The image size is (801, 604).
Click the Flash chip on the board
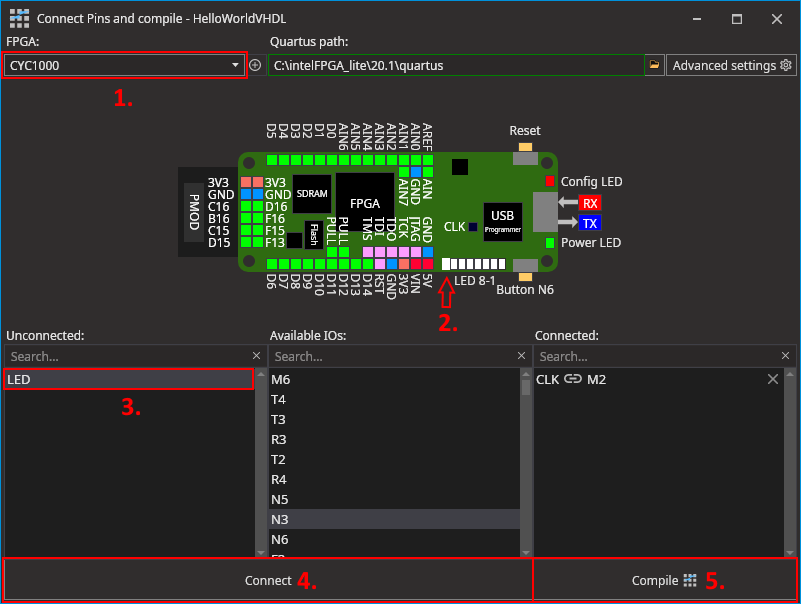314,235
